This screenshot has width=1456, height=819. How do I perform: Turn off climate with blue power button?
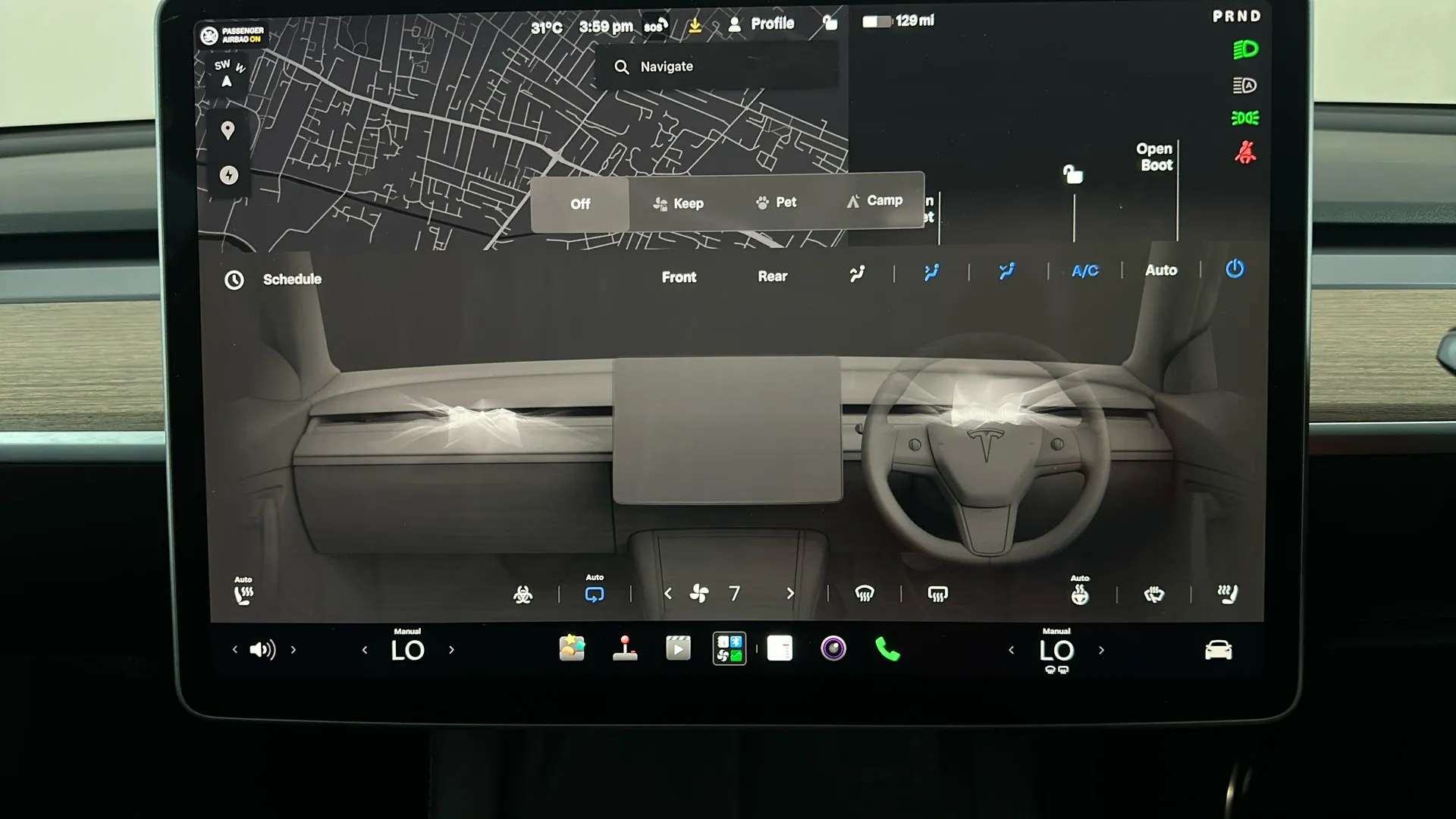[1235, 268]
